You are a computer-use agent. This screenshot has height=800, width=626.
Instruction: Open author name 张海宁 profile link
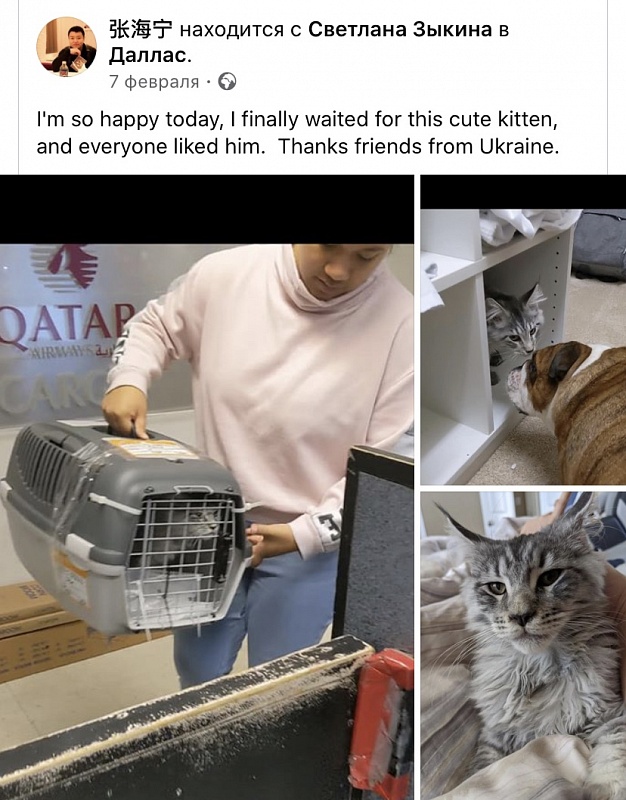(x=142, y=30)
